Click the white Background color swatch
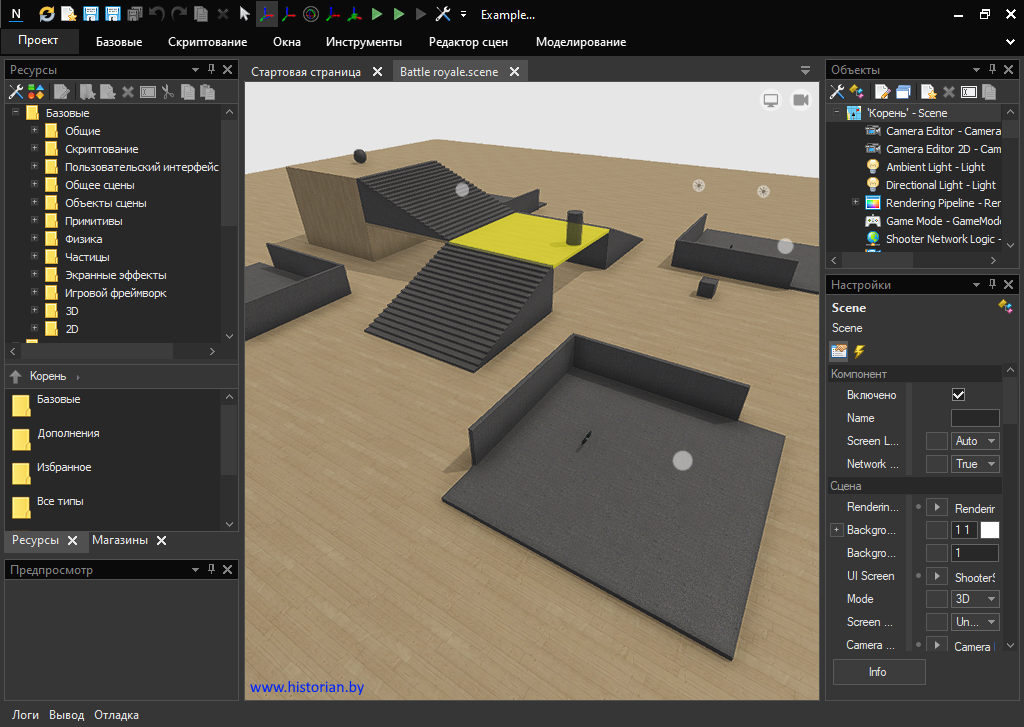Image resolution: width=1024 pixels, height=727 pixels. (990, 530)
